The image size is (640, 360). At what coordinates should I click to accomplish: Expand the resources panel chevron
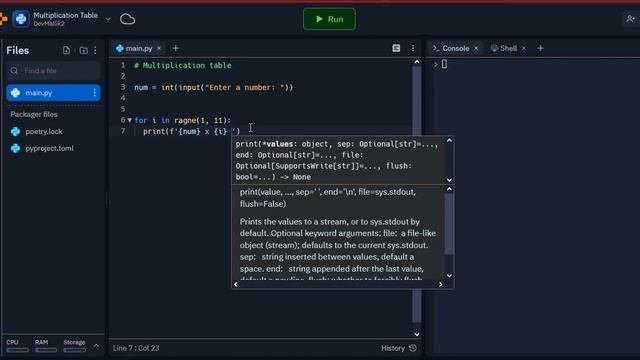tap(96, 346)
